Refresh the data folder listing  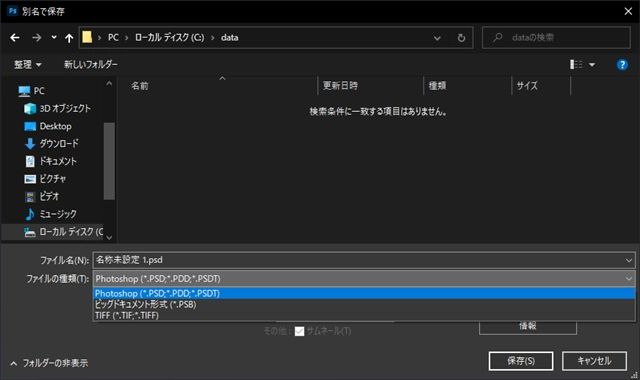pos(461,38)
